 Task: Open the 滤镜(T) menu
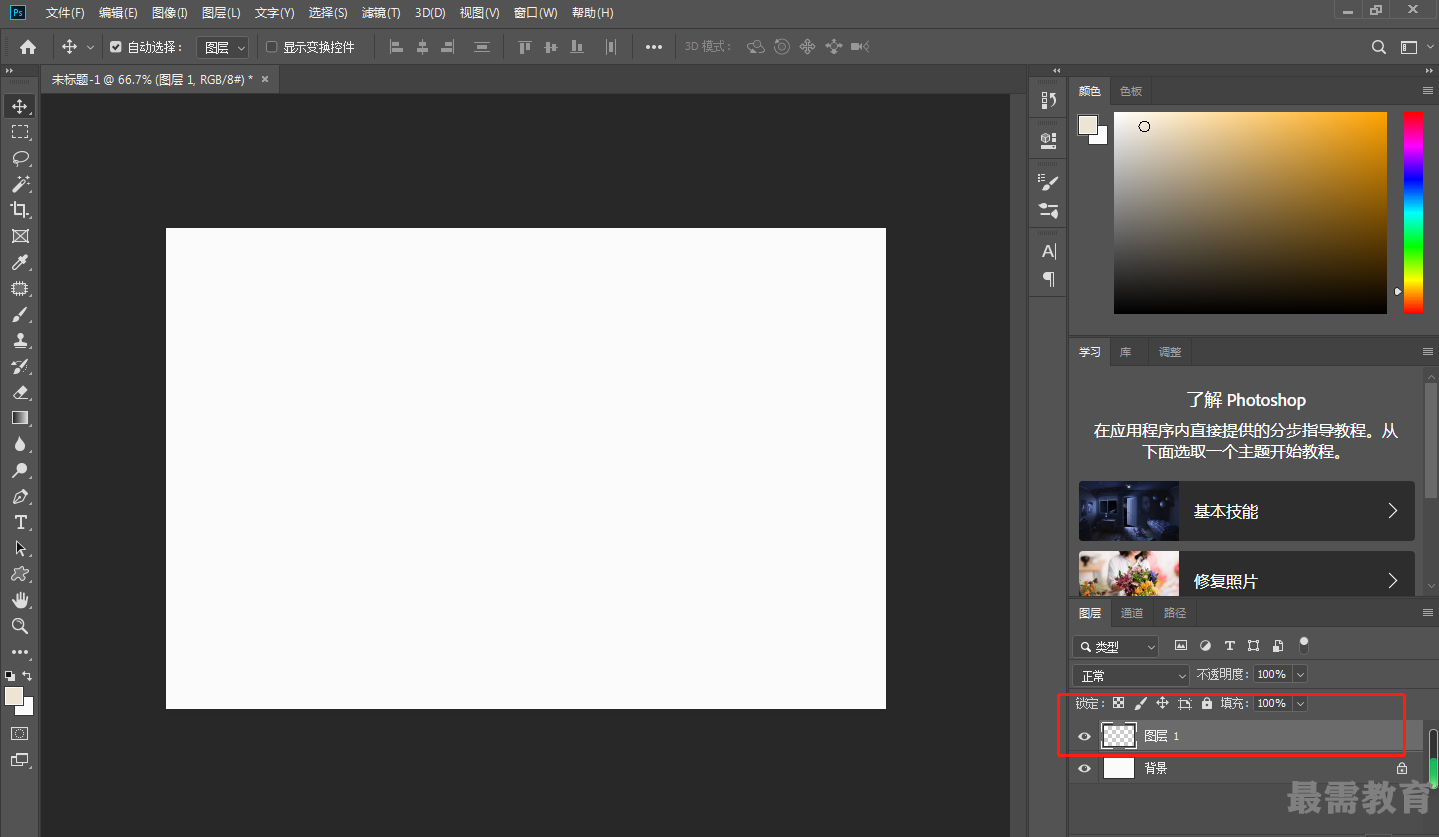381,13
